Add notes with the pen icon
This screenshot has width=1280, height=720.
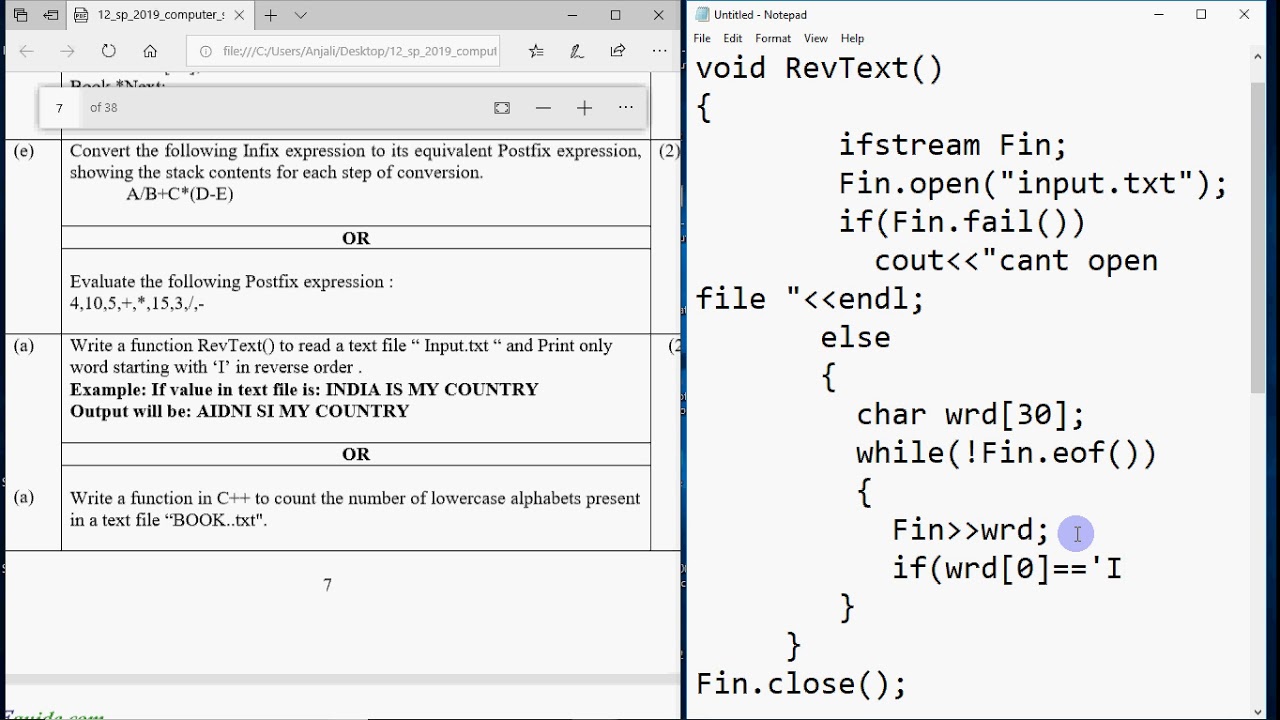coord(577,51)
